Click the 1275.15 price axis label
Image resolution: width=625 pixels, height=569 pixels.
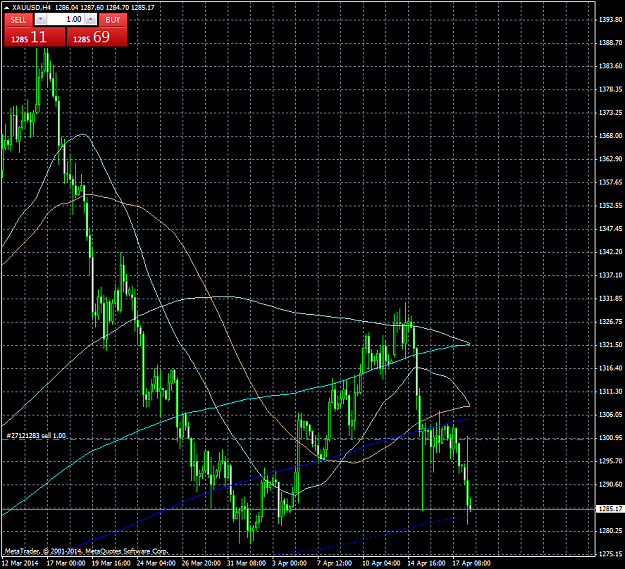point(611,554)
